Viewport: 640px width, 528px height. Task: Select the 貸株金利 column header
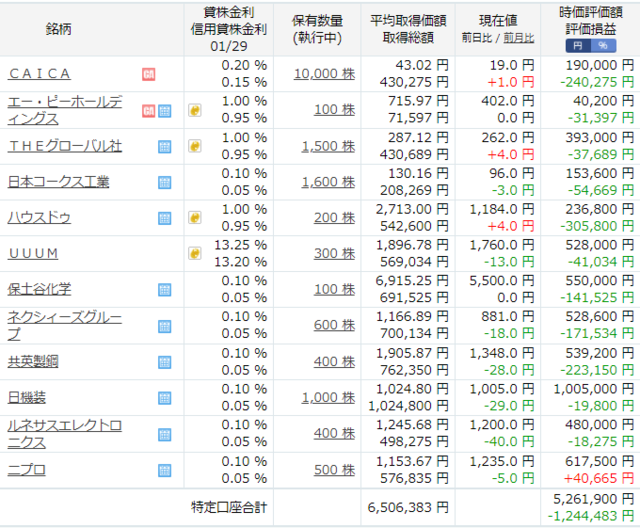(x=229, y=12)
